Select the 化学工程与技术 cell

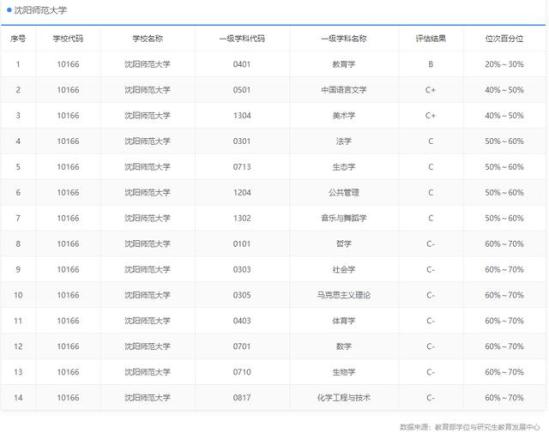(x=343, y=398)
